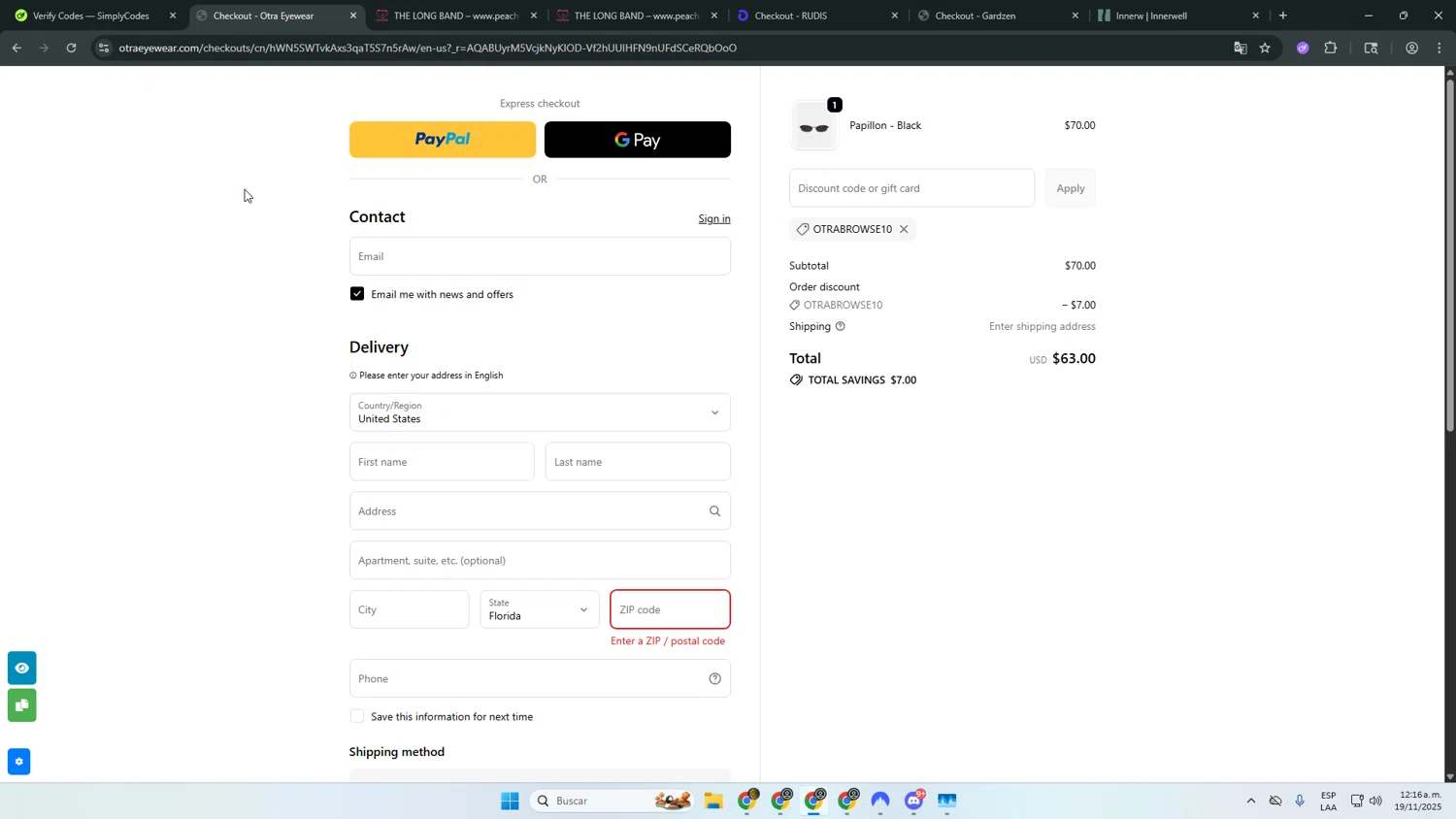Remove the OTRABROWSE10 discount code
Viewport: 1456px width, 819px height.
click(x=904, y=229)
